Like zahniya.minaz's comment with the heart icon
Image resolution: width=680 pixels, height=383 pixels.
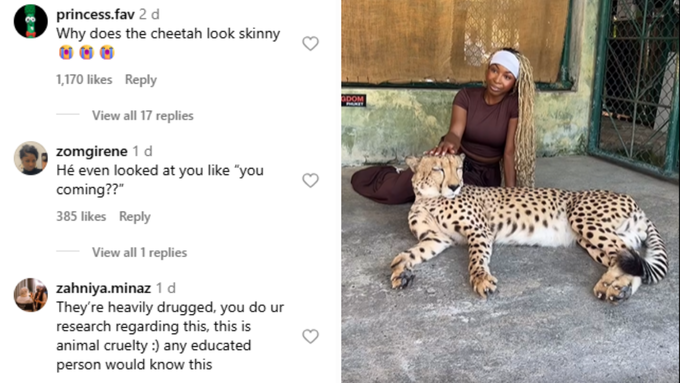pos(310,336)
